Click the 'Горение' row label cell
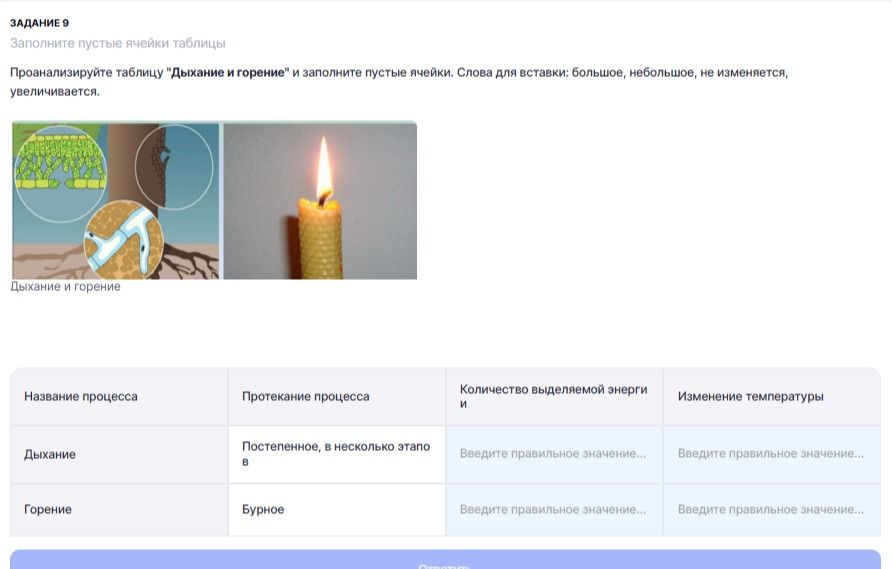Screen dimensions: 892x569 coord(119,510)
